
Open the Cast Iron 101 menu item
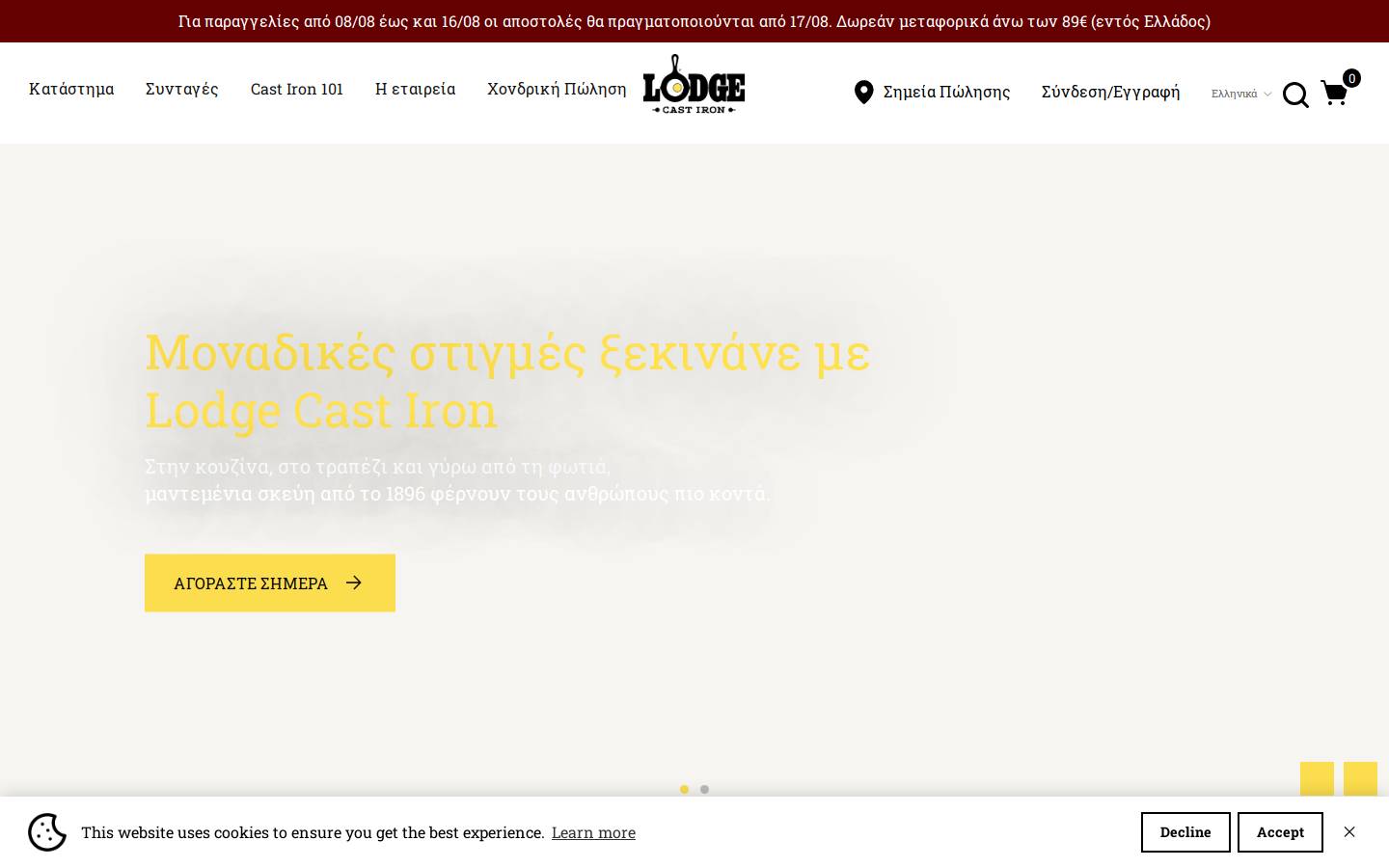pyautogui.click(x=297, y=89)
